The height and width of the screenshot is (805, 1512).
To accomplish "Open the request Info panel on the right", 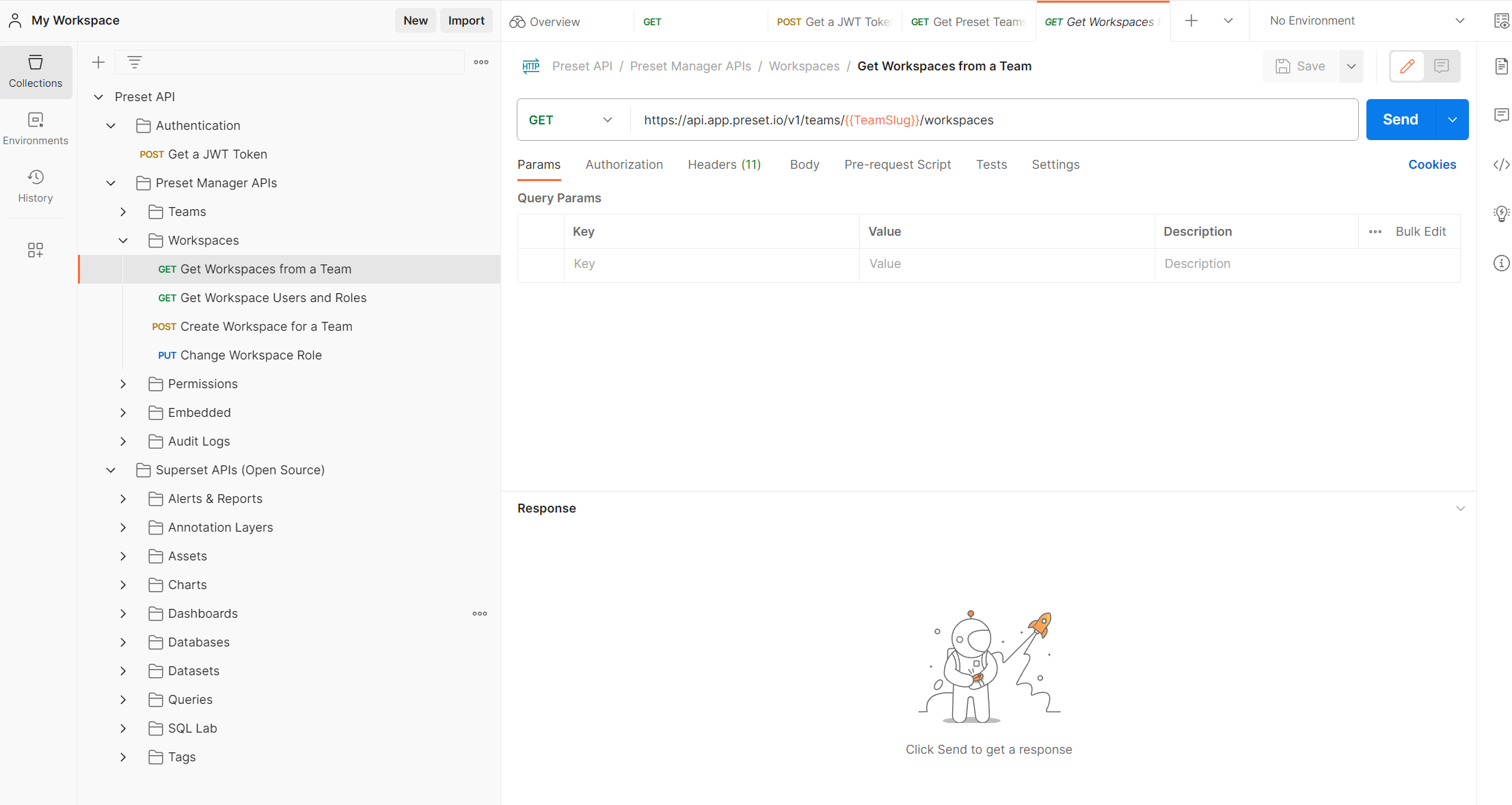I will pos(1501,263).
